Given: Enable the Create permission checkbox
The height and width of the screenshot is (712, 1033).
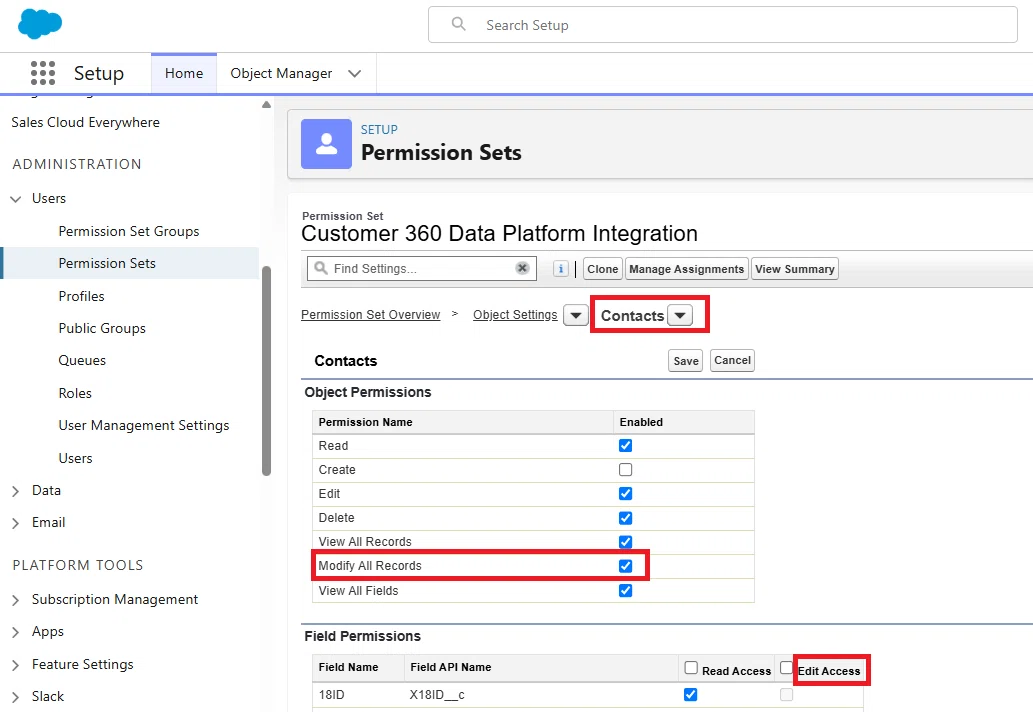Looking at the screenshot, I should [x=625, y=470].
